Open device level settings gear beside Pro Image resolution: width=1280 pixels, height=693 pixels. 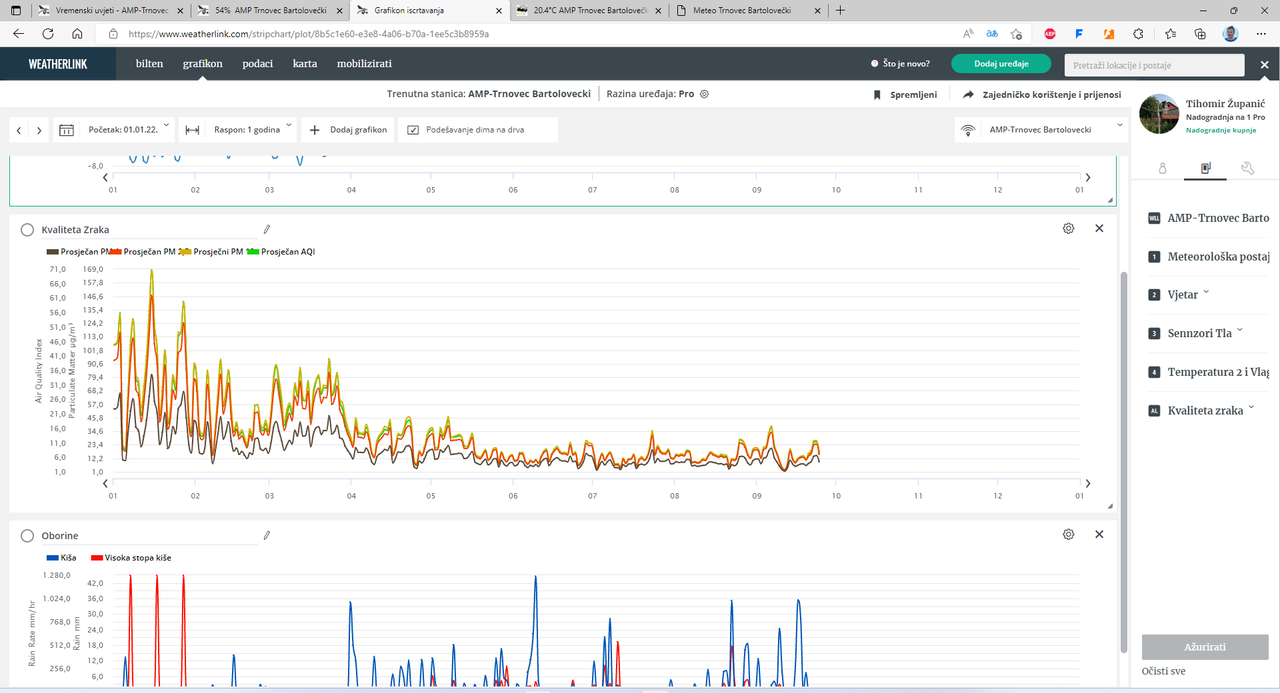pyautogui.click(x=704, y=94)
